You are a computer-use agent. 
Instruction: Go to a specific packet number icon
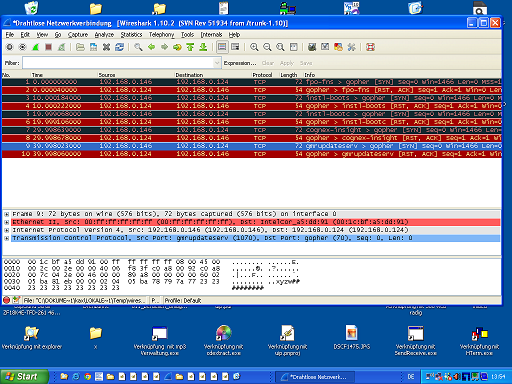click(177, 47)
